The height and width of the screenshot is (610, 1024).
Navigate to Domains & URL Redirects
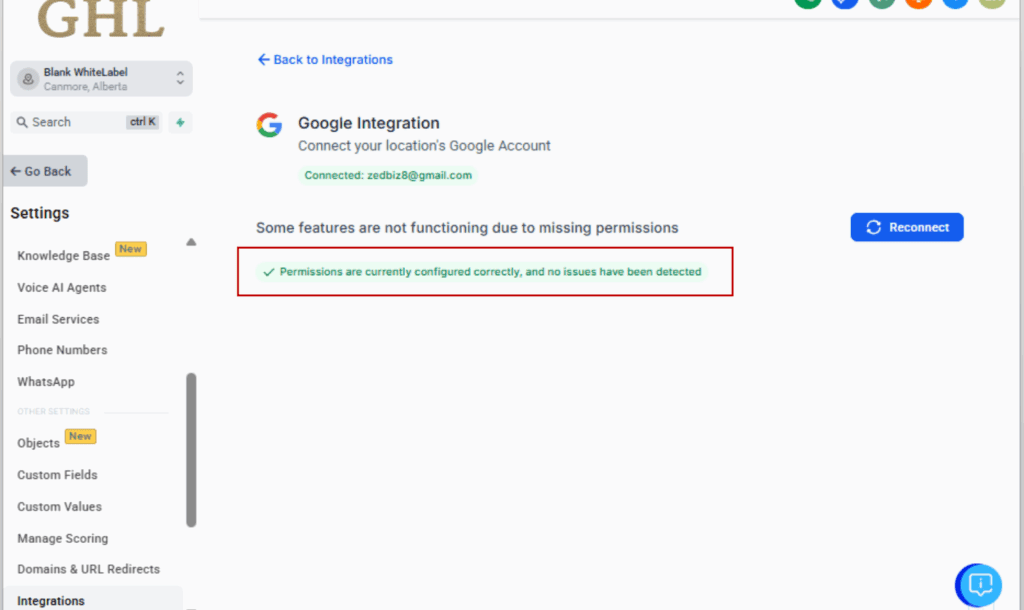click(88, 569)
